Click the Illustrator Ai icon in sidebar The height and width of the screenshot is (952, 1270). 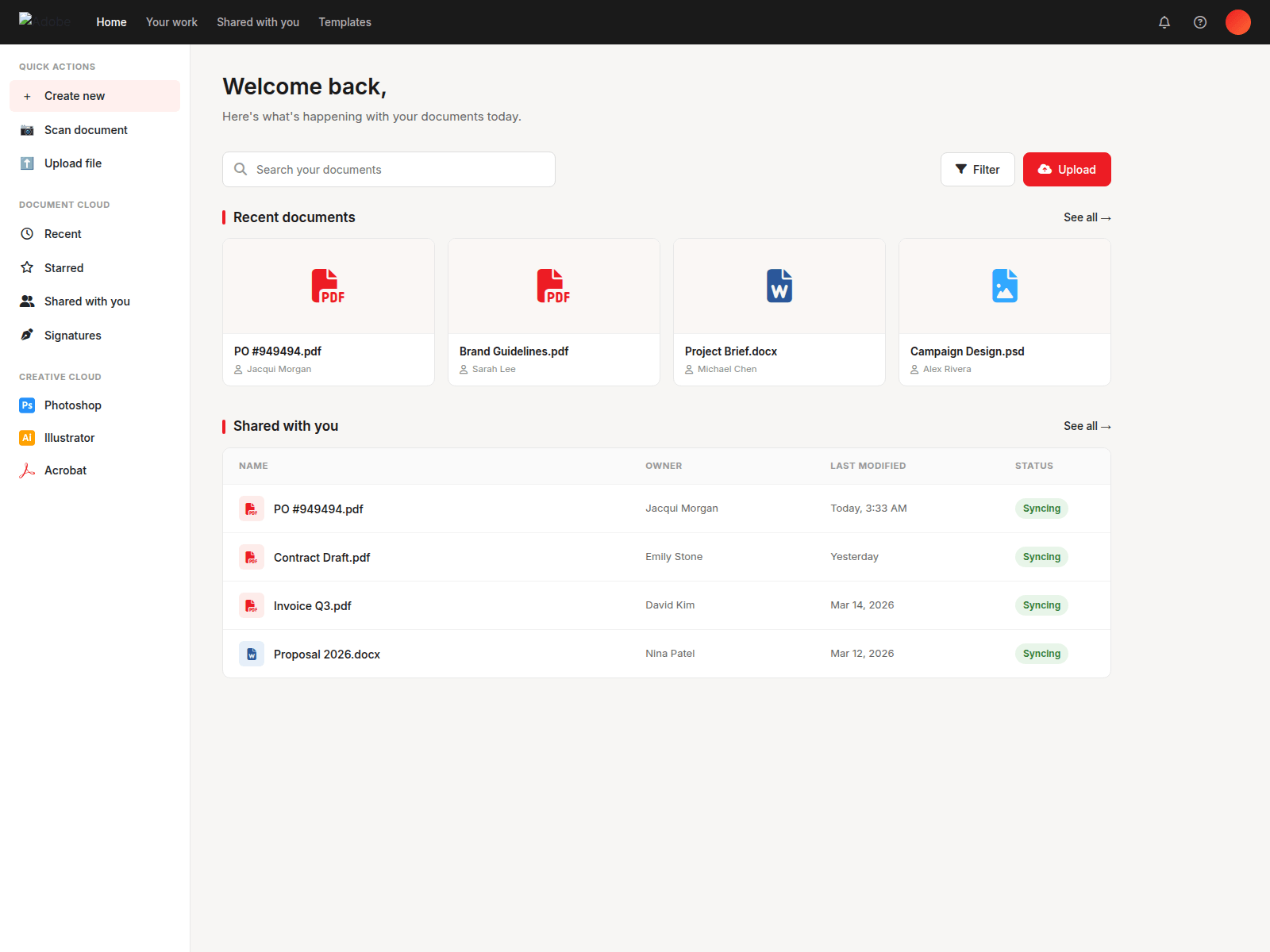27,438
